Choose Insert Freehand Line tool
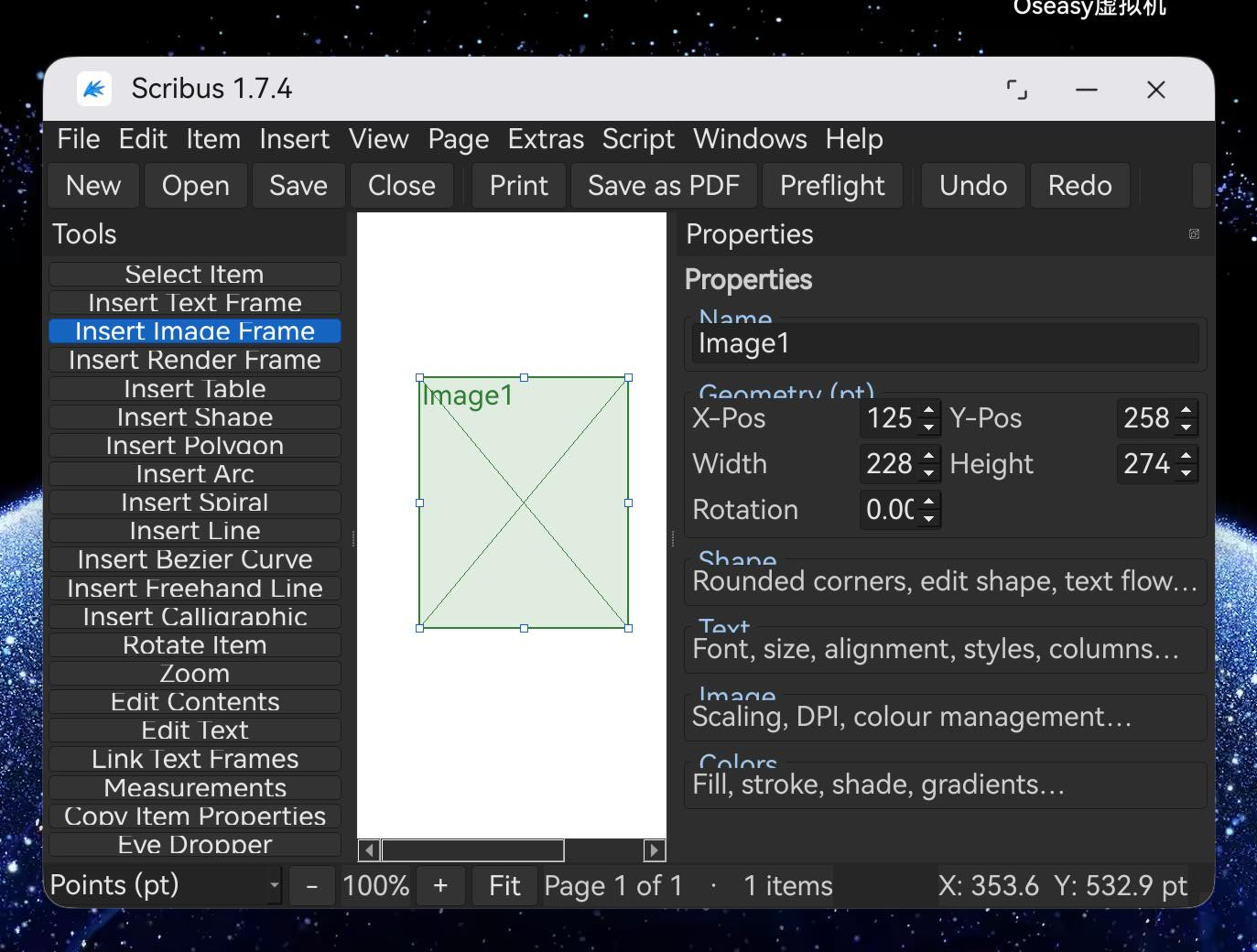1257x952 pixels. (x=195, y=589)
